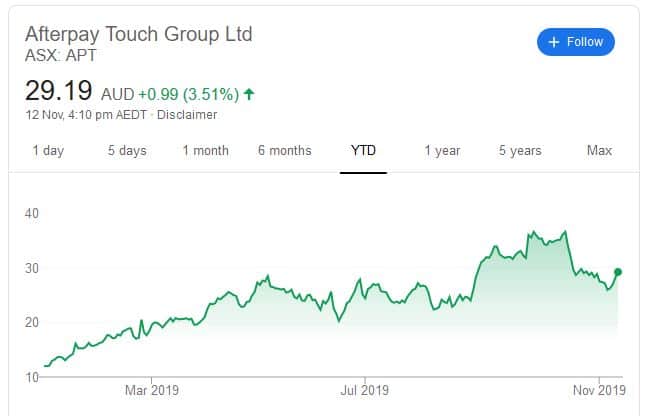Click the +0.99 (3.51%) price change
This screenshot has height=416, width=650.
click(x=187, y=94)
